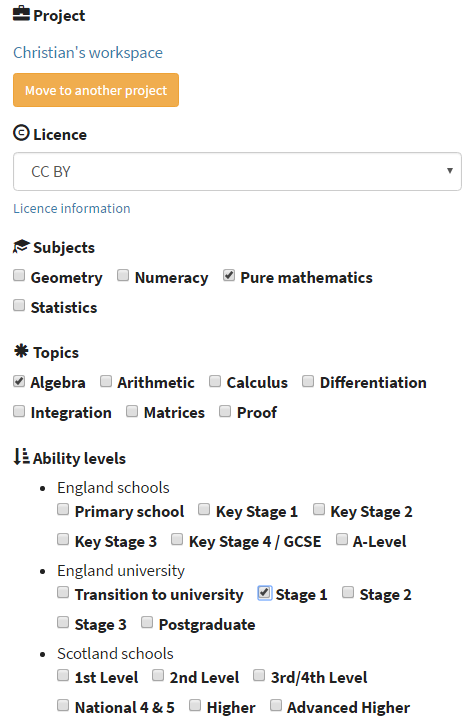The width and height of the screenshot is (470, 726).
Task: Check the Geometry subject checkbox
Action: [19, 275]
